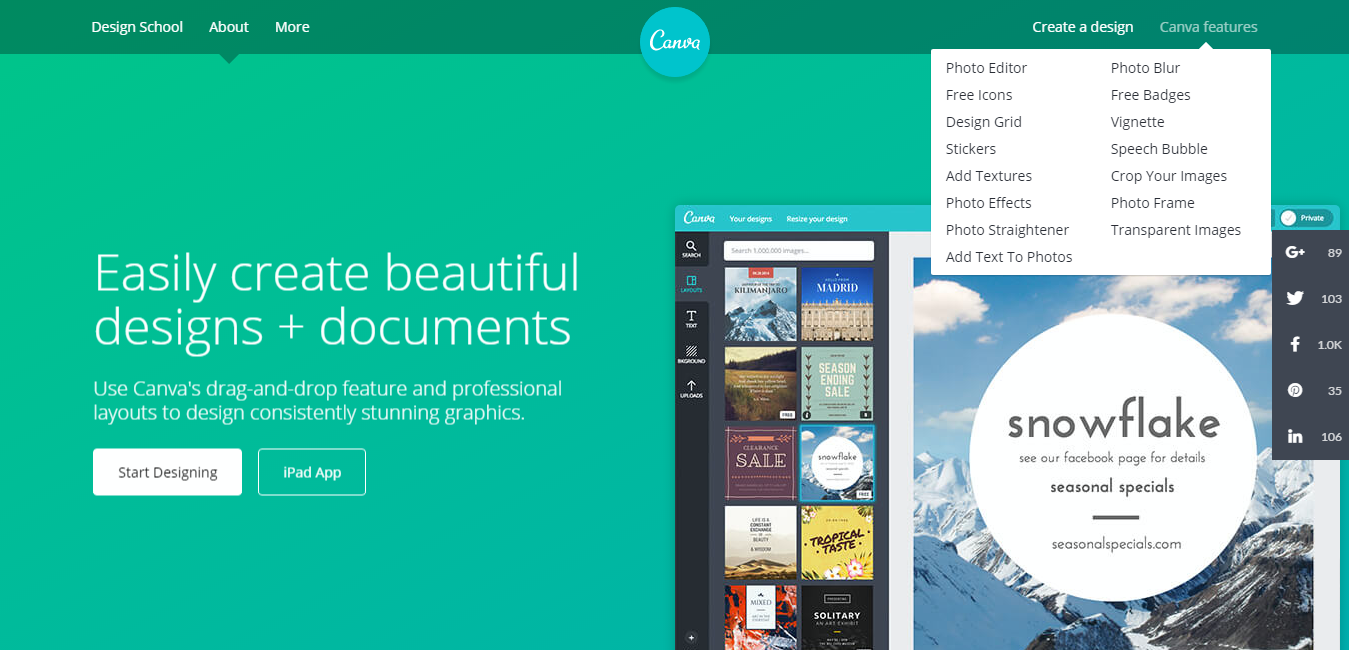Click the 'Easily create beautiful designs + documents' headline
The height and width of the screenshot is (650, 1349).
[337, 298]
